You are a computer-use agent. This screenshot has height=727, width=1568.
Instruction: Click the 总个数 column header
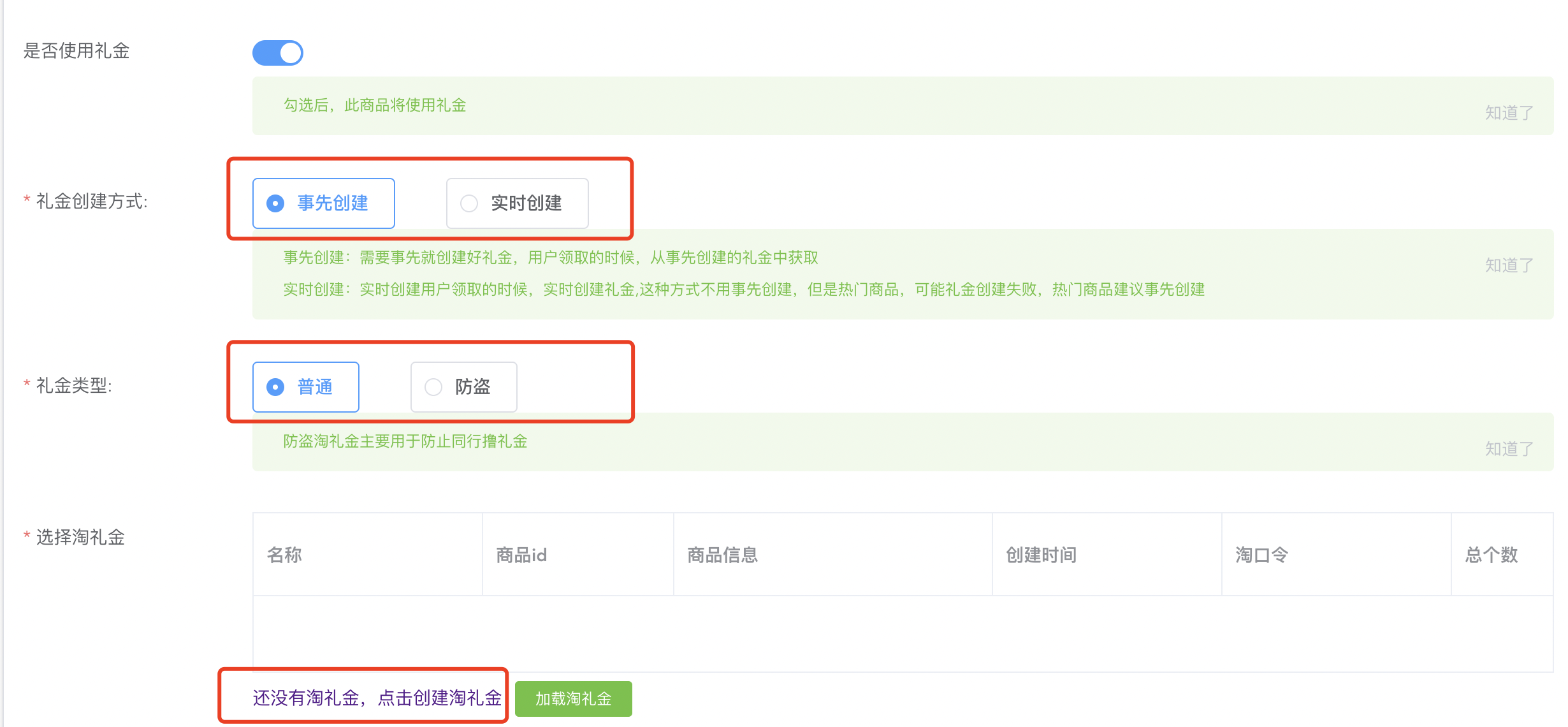(1491, 555)
